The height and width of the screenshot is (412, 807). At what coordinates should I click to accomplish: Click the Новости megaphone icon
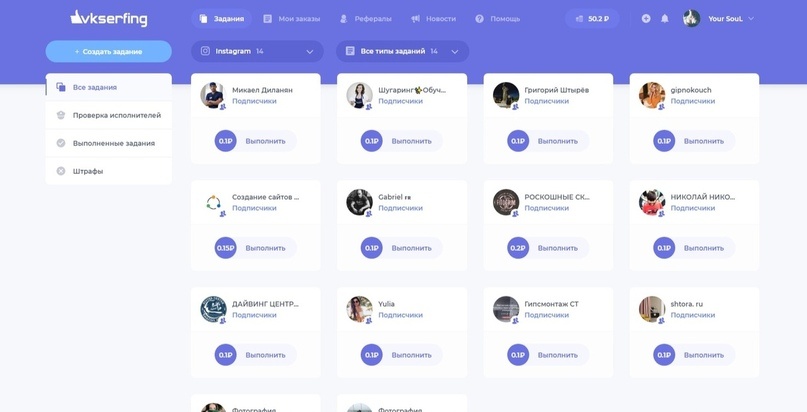click(x=415, y=19)
